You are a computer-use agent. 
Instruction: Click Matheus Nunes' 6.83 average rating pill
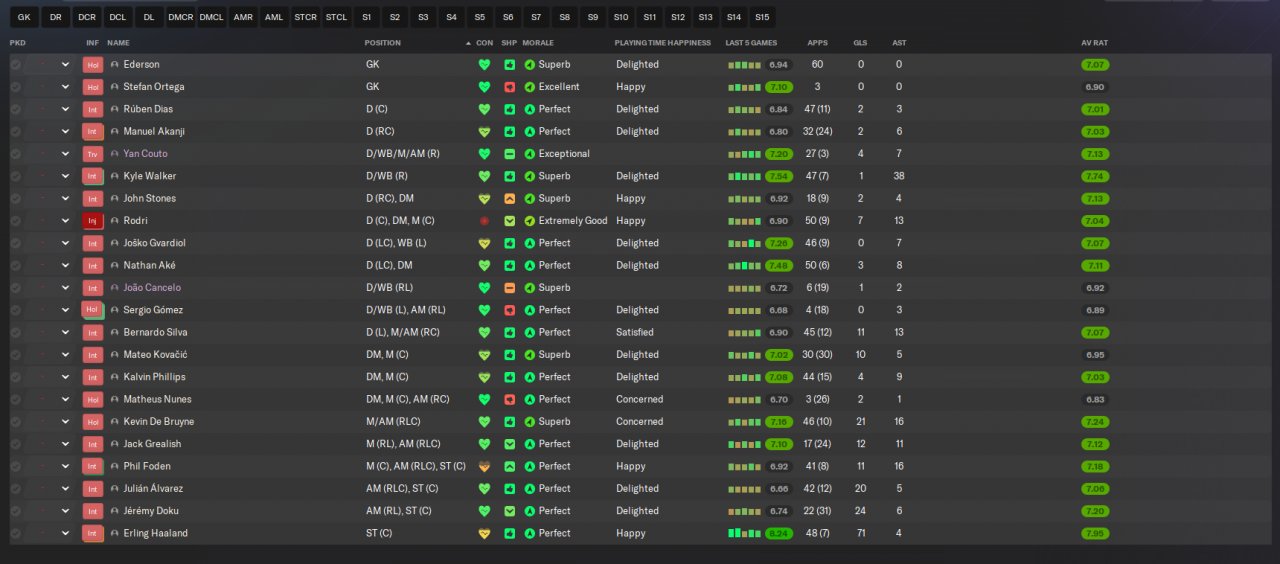[1095, 400]
